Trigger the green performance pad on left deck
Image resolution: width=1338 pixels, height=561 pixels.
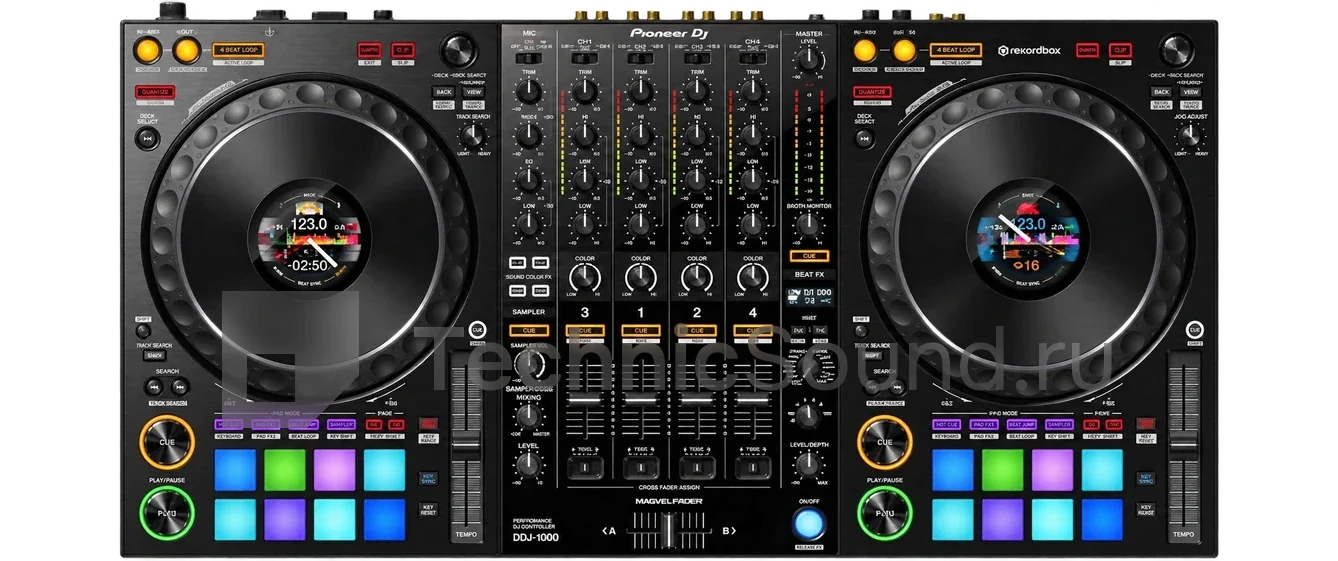pos(285,469)
